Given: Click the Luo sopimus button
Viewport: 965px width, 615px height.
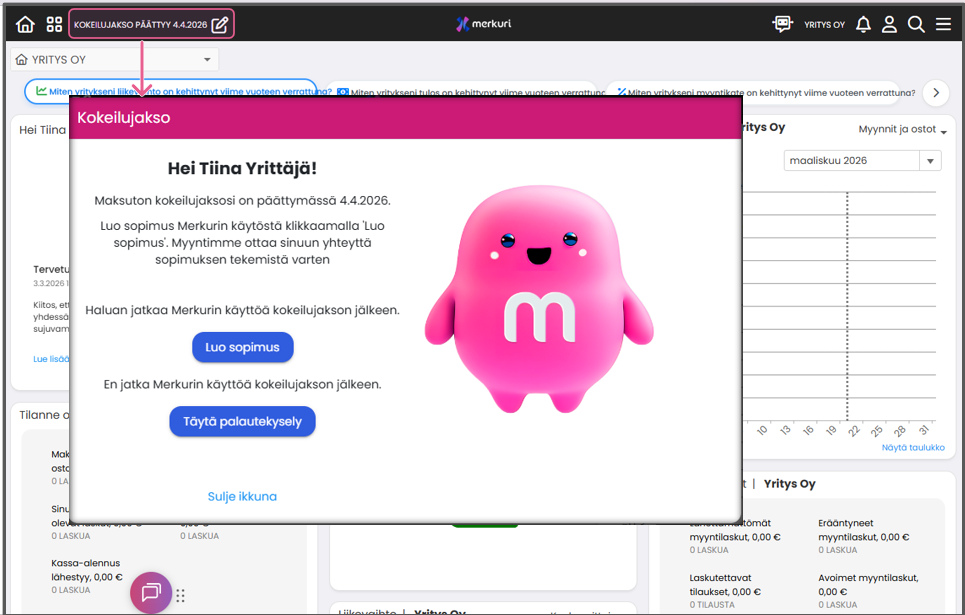Looking at the screenshot, I should (x=243, y=347).
